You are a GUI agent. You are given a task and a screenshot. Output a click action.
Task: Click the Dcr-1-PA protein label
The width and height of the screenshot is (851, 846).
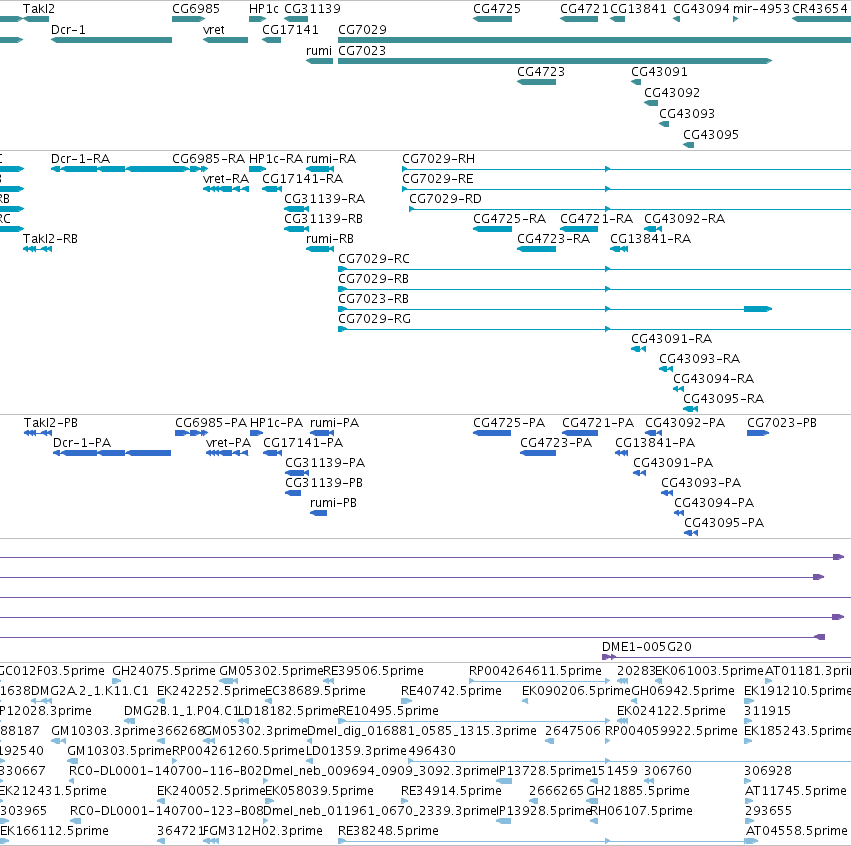tap(81, 443)
